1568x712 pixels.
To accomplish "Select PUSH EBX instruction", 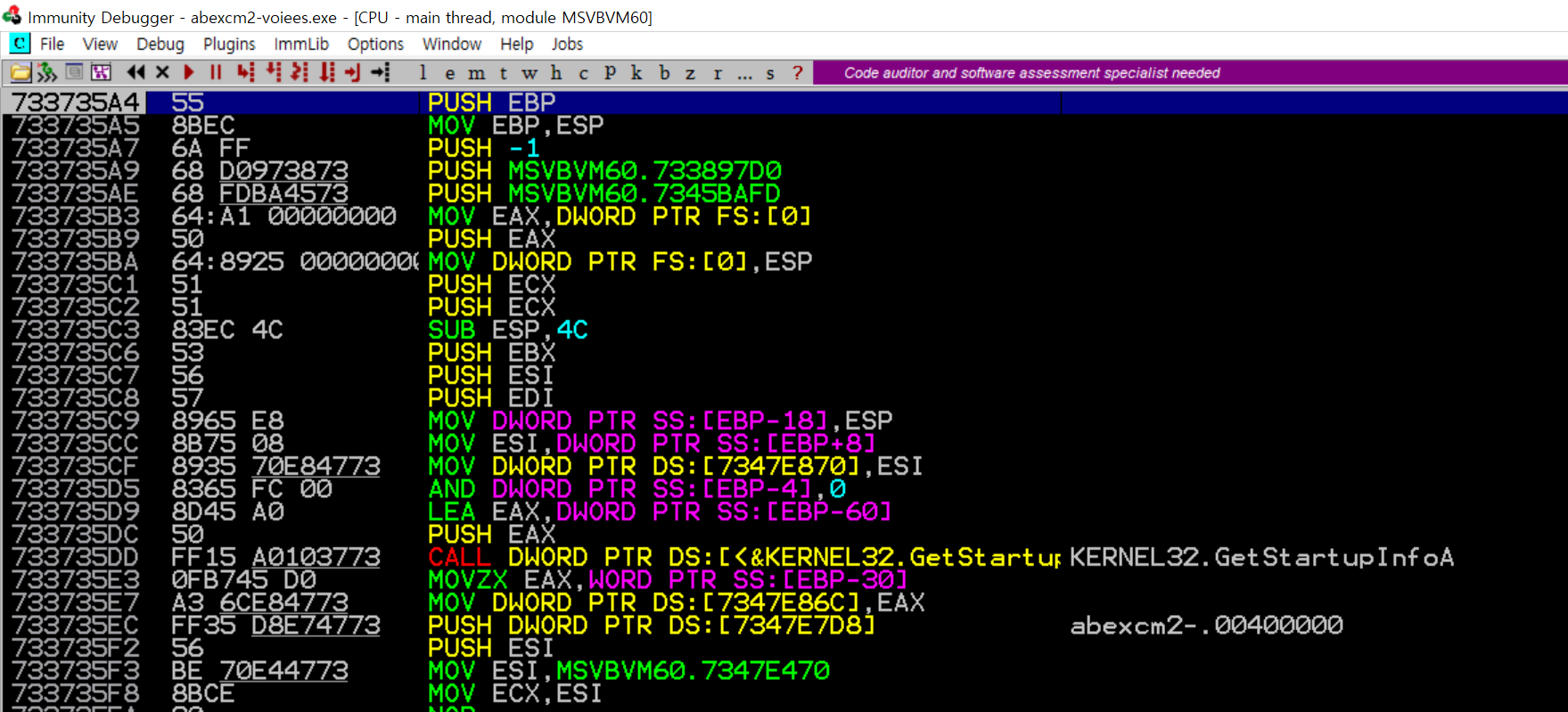I will coord(492,353).
